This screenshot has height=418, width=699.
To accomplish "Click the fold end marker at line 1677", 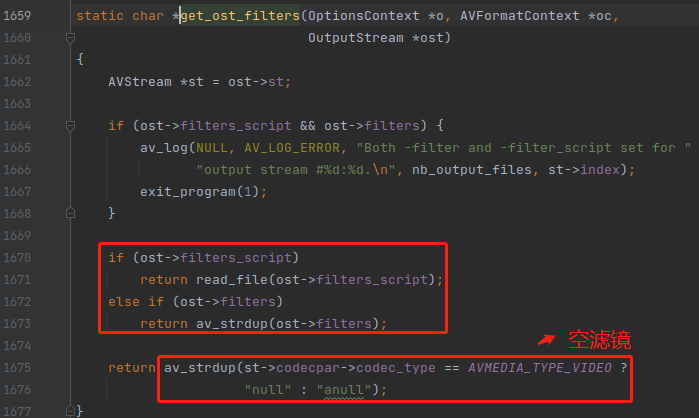I will tap(69, 410).
